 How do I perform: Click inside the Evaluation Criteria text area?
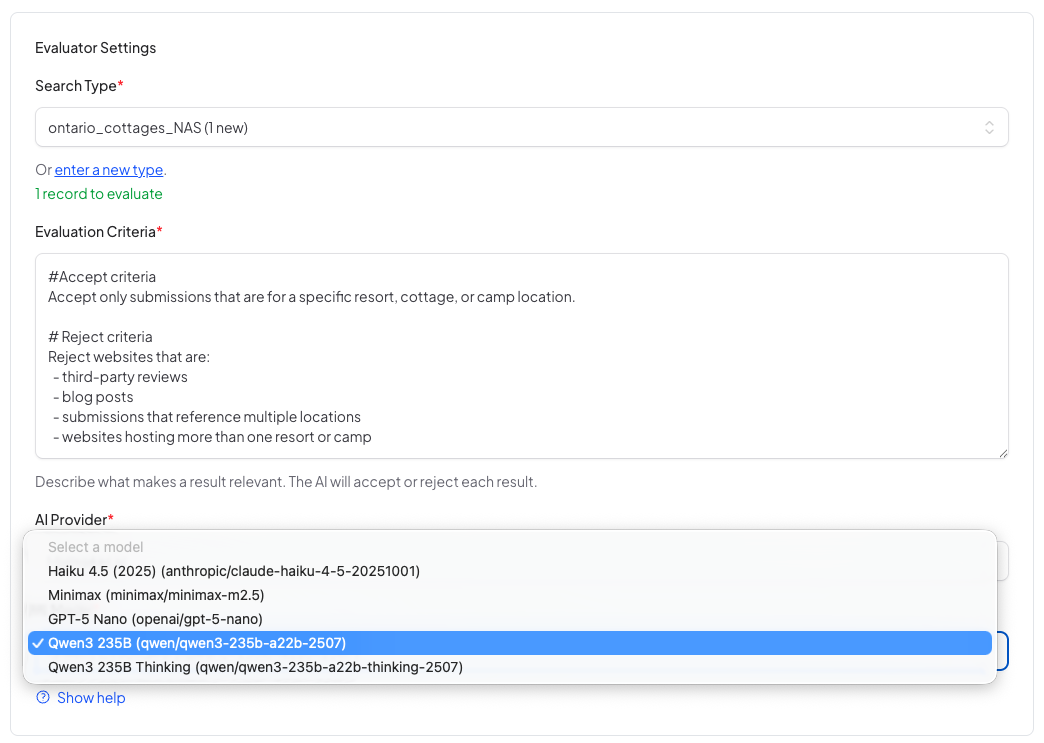(521, 356)
